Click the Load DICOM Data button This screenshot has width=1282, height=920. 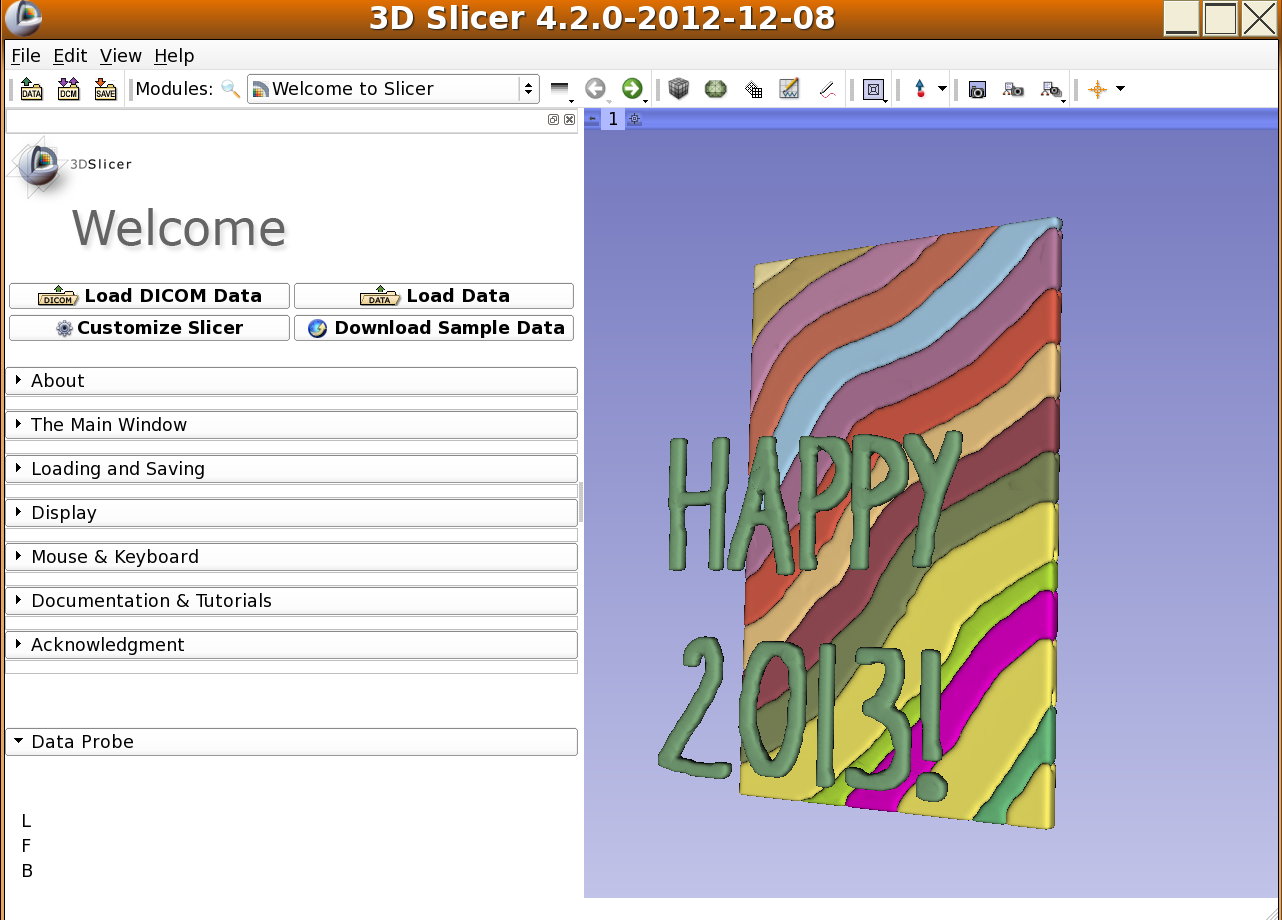[149, 296]
